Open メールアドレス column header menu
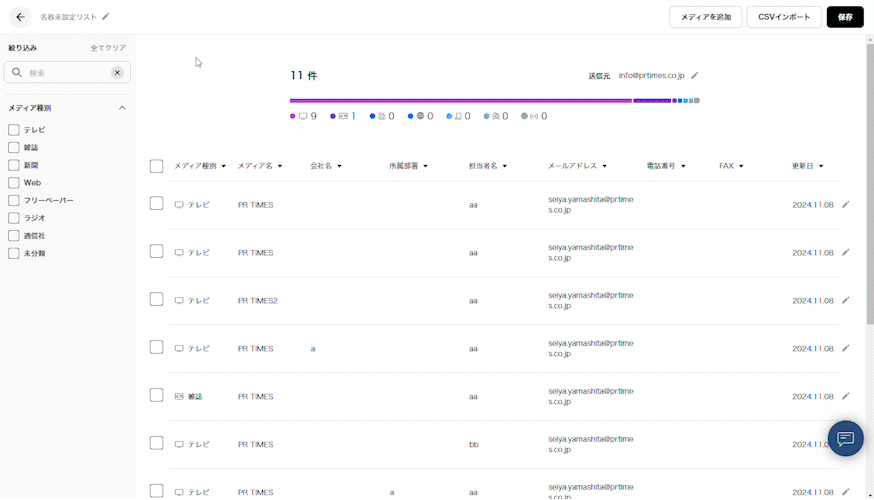The width and height of the screenshot is (874, 500). point(585,166)
